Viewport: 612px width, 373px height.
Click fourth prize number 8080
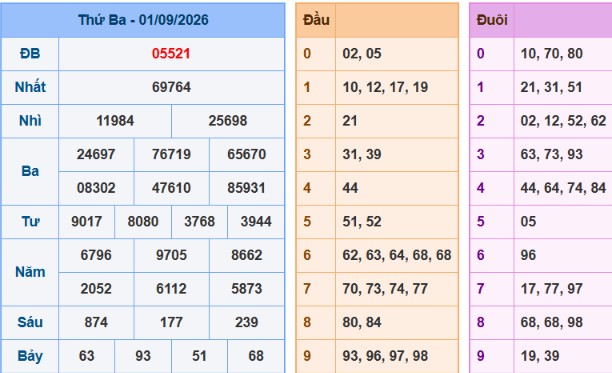pos(143,222)
